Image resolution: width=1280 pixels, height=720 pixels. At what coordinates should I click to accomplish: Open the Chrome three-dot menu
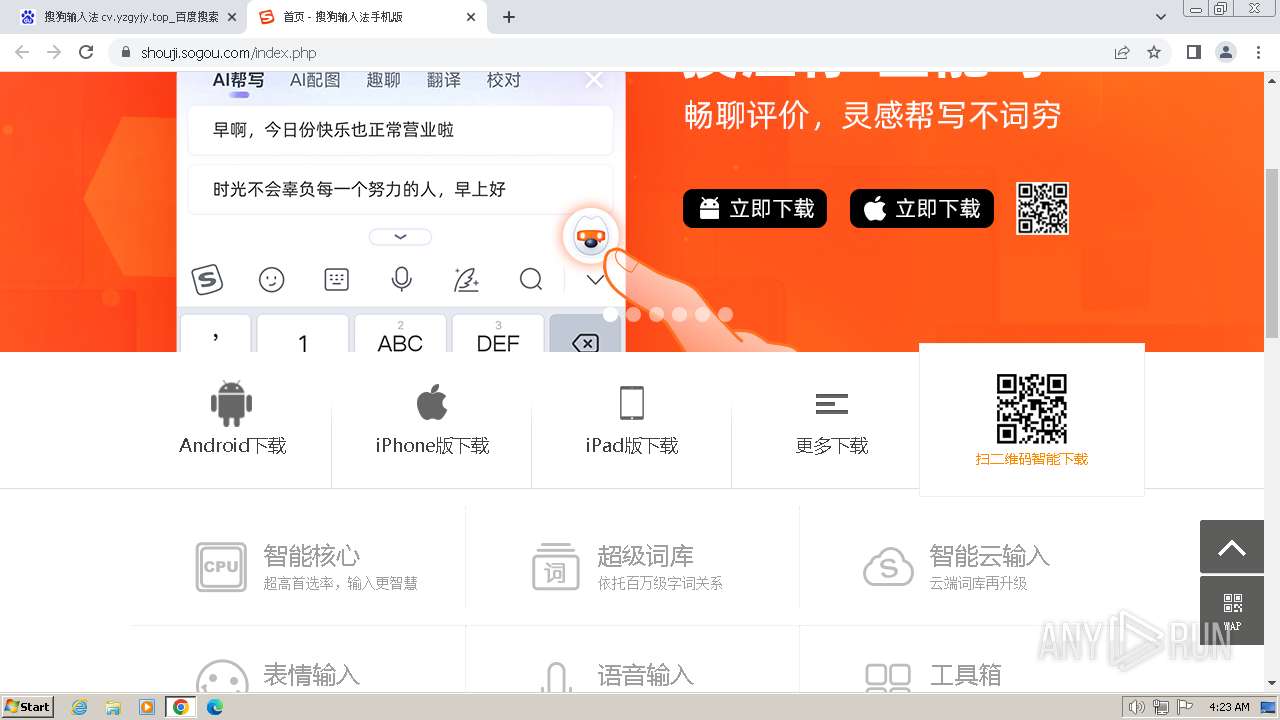pos(1257,52)
